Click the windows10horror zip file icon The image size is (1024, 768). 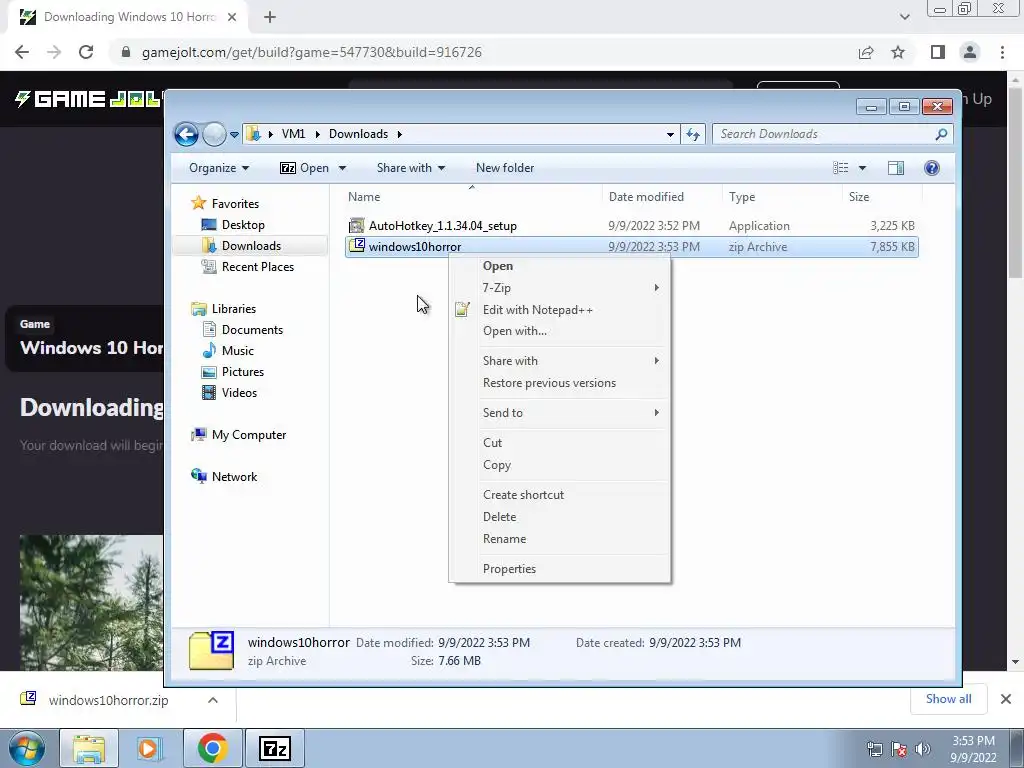tap(357, 246)
